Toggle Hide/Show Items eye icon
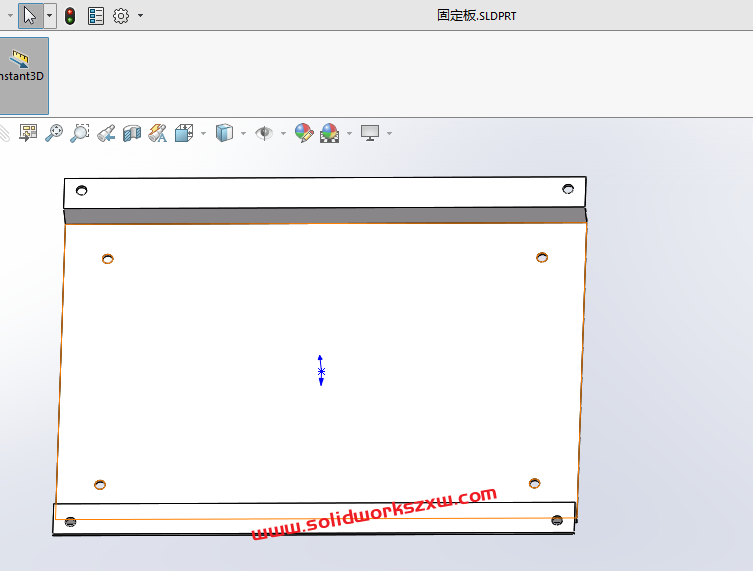 [264, 133]
